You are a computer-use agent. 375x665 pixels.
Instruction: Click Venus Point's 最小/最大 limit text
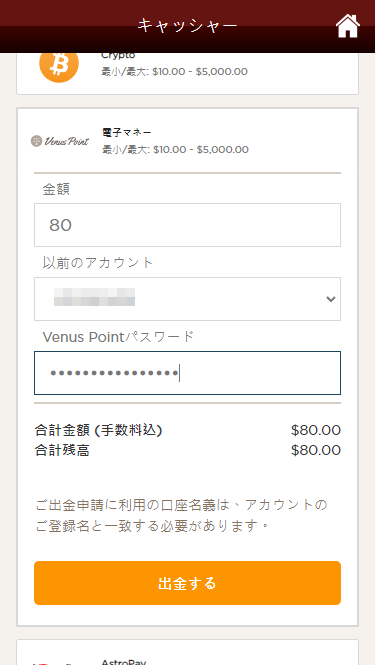pos(175,149)
